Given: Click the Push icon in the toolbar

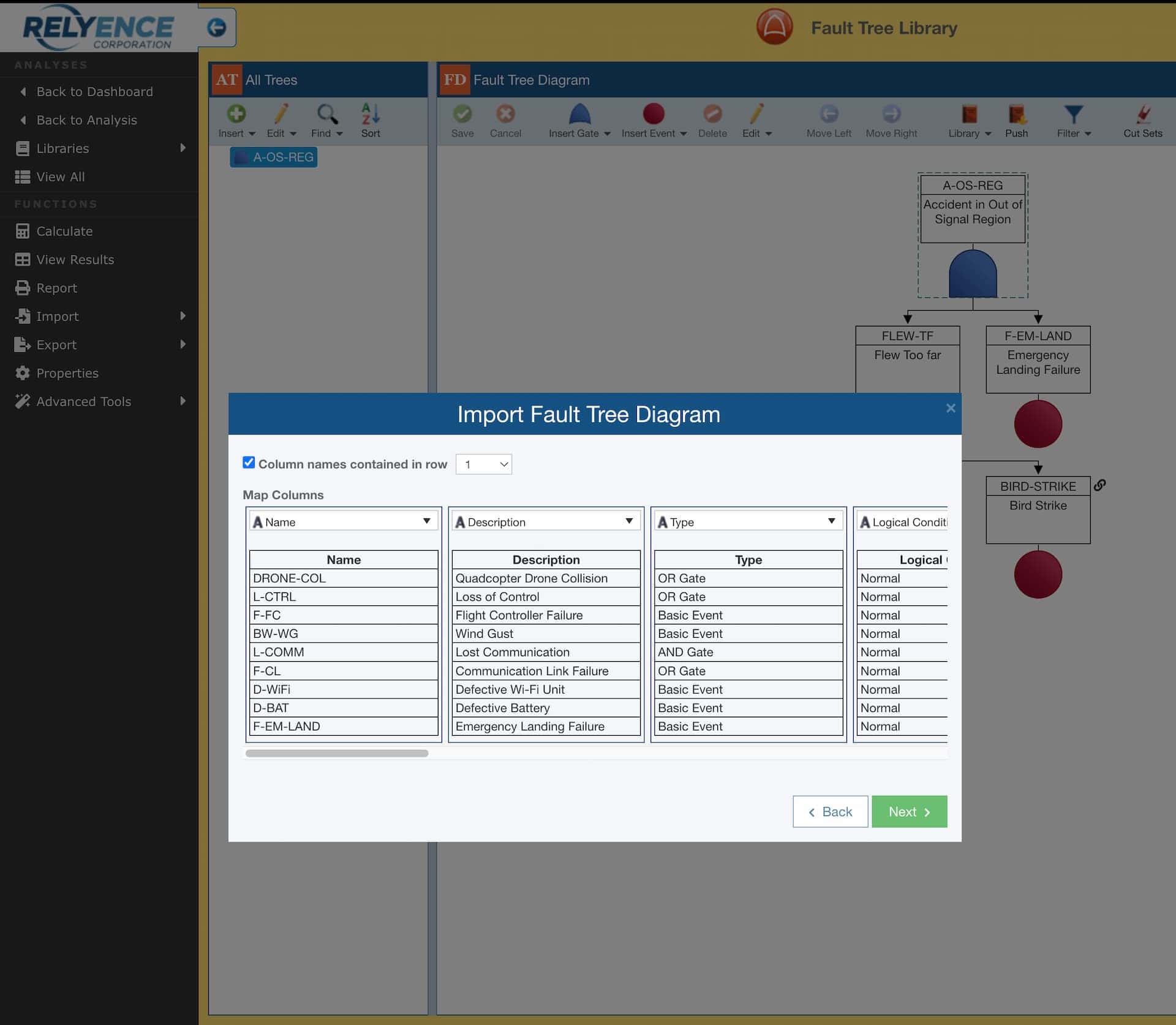Looking at the screenshot, I should (1016, 120).
